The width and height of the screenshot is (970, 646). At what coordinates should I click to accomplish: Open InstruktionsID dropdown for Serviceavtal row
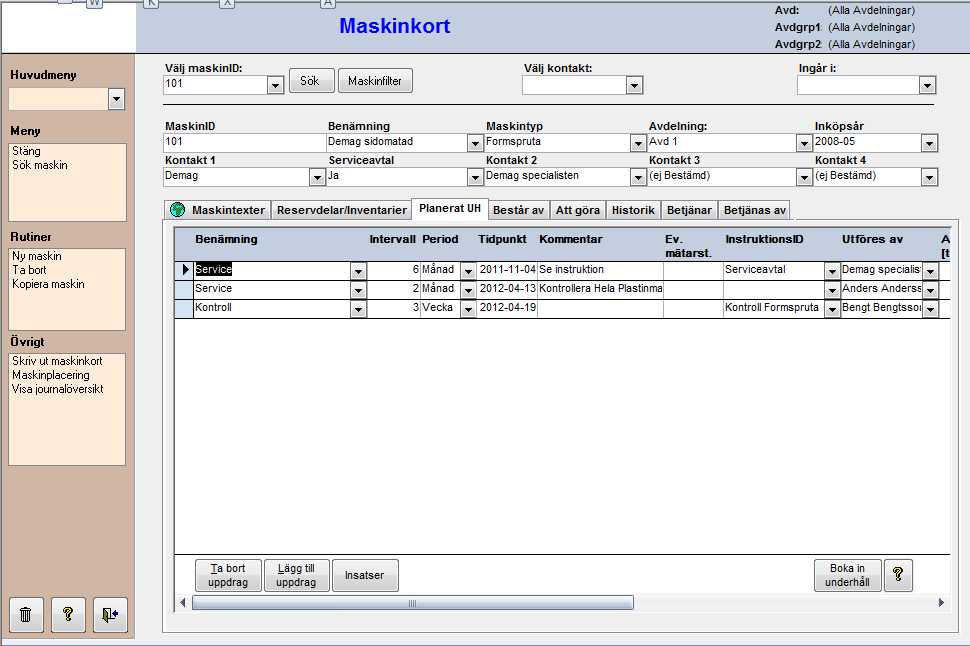coord(832,271)
